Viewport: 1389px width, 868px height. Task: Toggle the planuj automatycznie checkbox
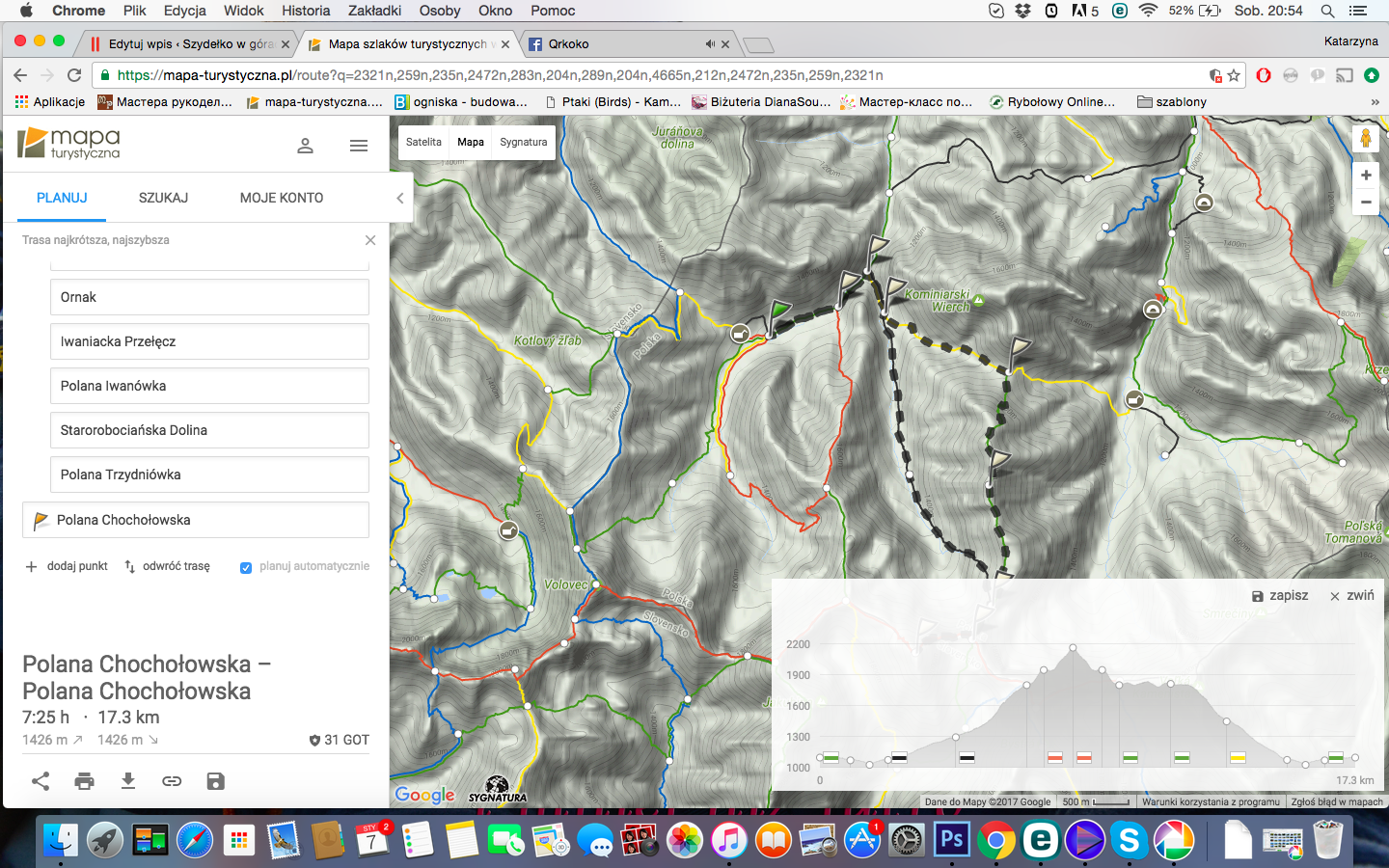click(x=246, y=567)
